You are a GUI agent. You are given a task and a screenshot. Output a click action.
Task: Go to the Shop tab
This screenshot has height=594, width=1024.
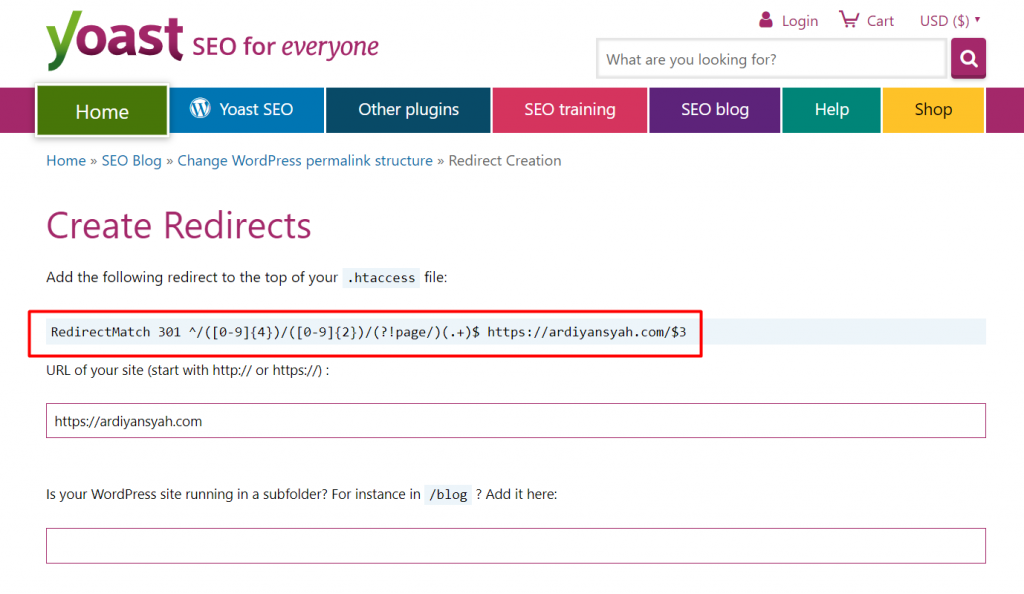tap(933, 110)
